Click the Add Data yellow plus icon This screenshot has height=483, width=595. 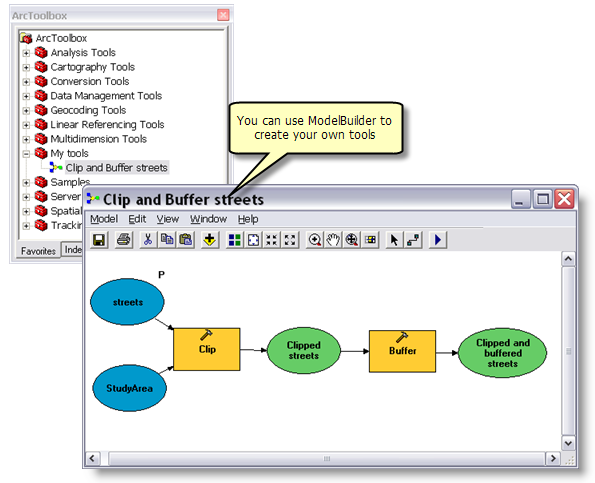209,240
